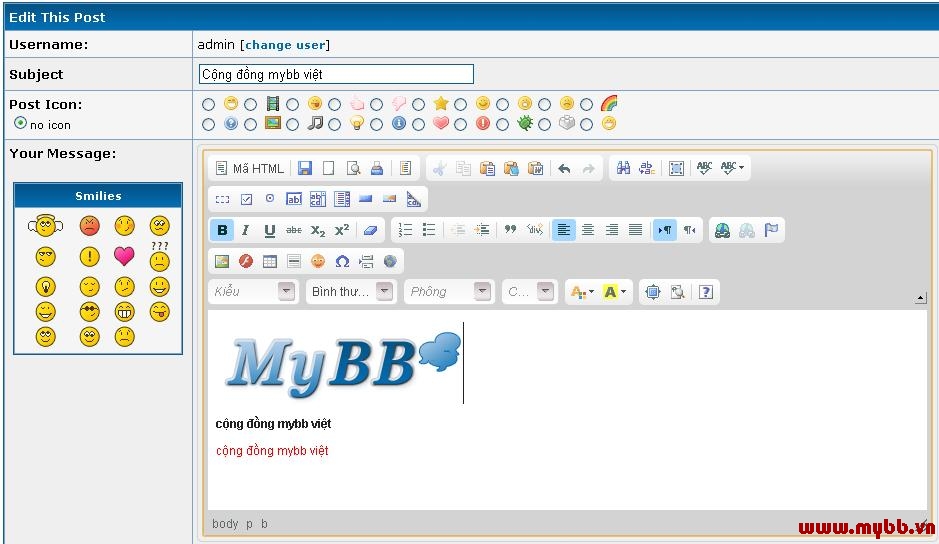This screenshot has width=939, height=544.
Task: Click the Paste from Word icon
Action: [535, 168]
